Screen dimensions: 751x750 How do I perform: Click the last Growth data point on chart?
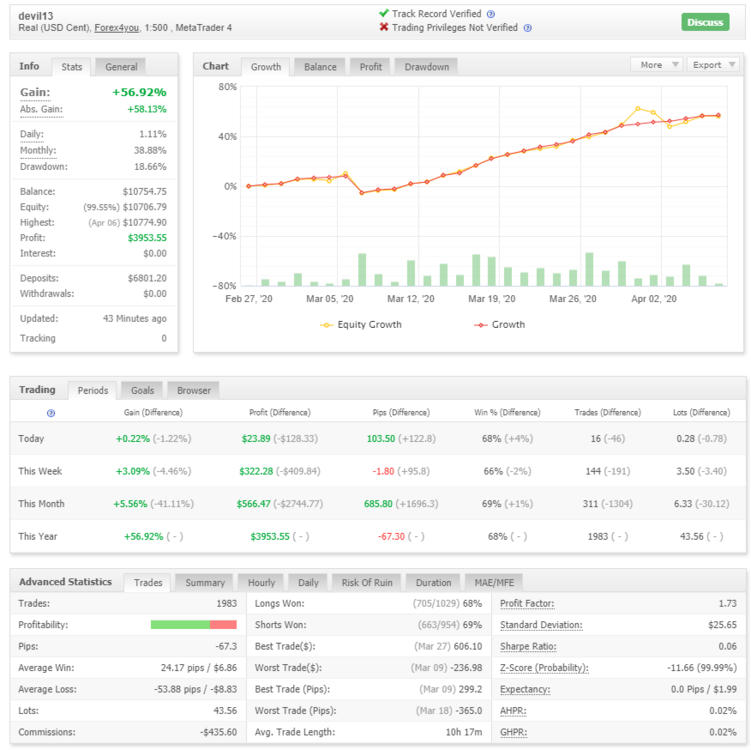(718, 115)
